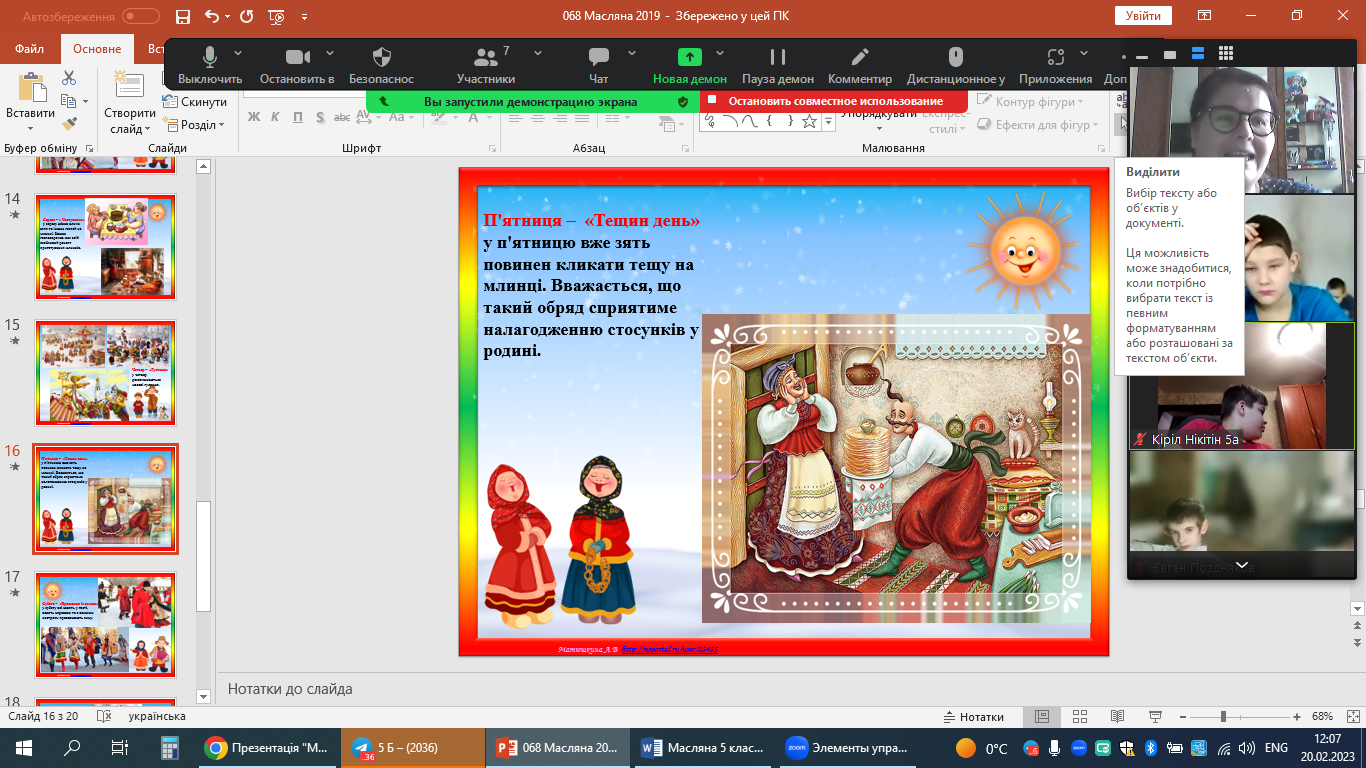Open the Windows Start menu
Viewport: 1366px width, 768px height.
click(x=23, y=748)
